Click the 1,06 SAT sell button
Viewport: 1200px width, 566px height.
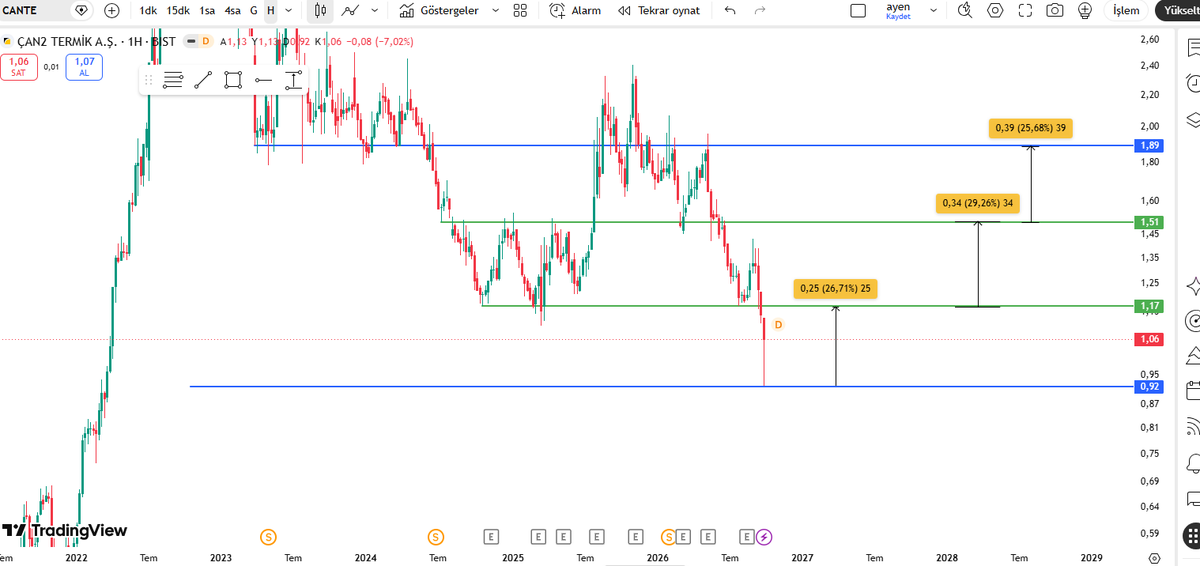tap(20, 67)
